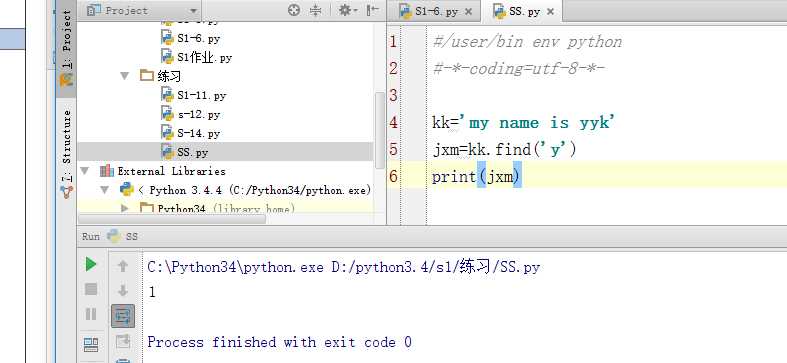Select S1作业.py in the project tree
This screenshot has width=787, height=363.
point(204,57)
